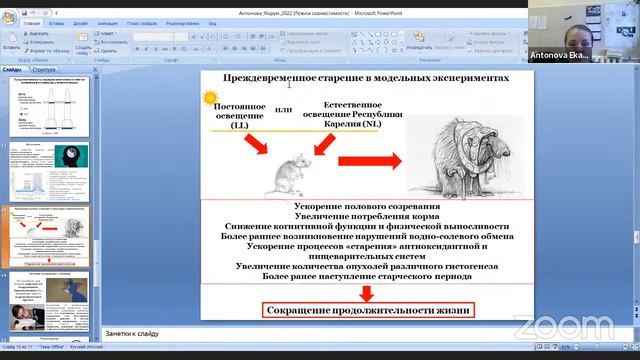
Task: Justify paragraph text
Action: point(253,49)
